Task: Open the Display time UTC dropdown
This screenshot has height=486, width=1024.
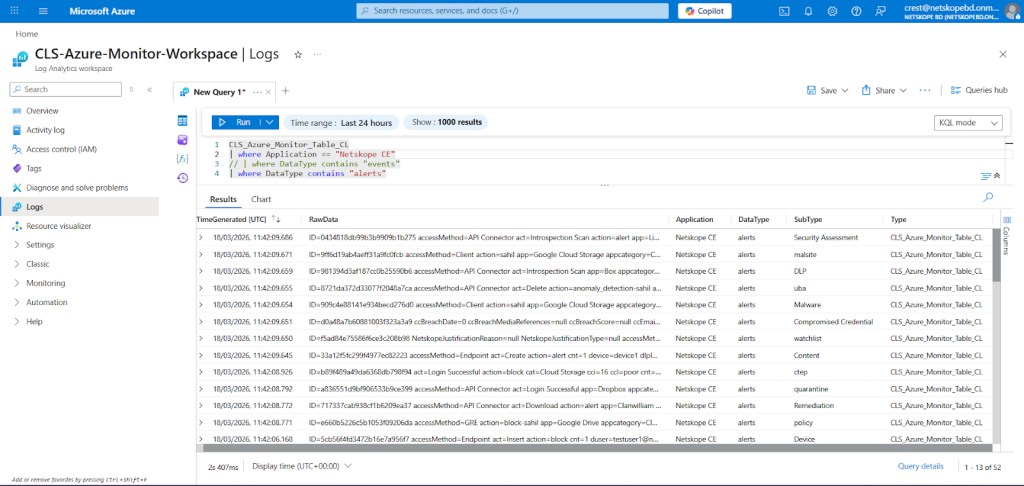Action: 302,466
